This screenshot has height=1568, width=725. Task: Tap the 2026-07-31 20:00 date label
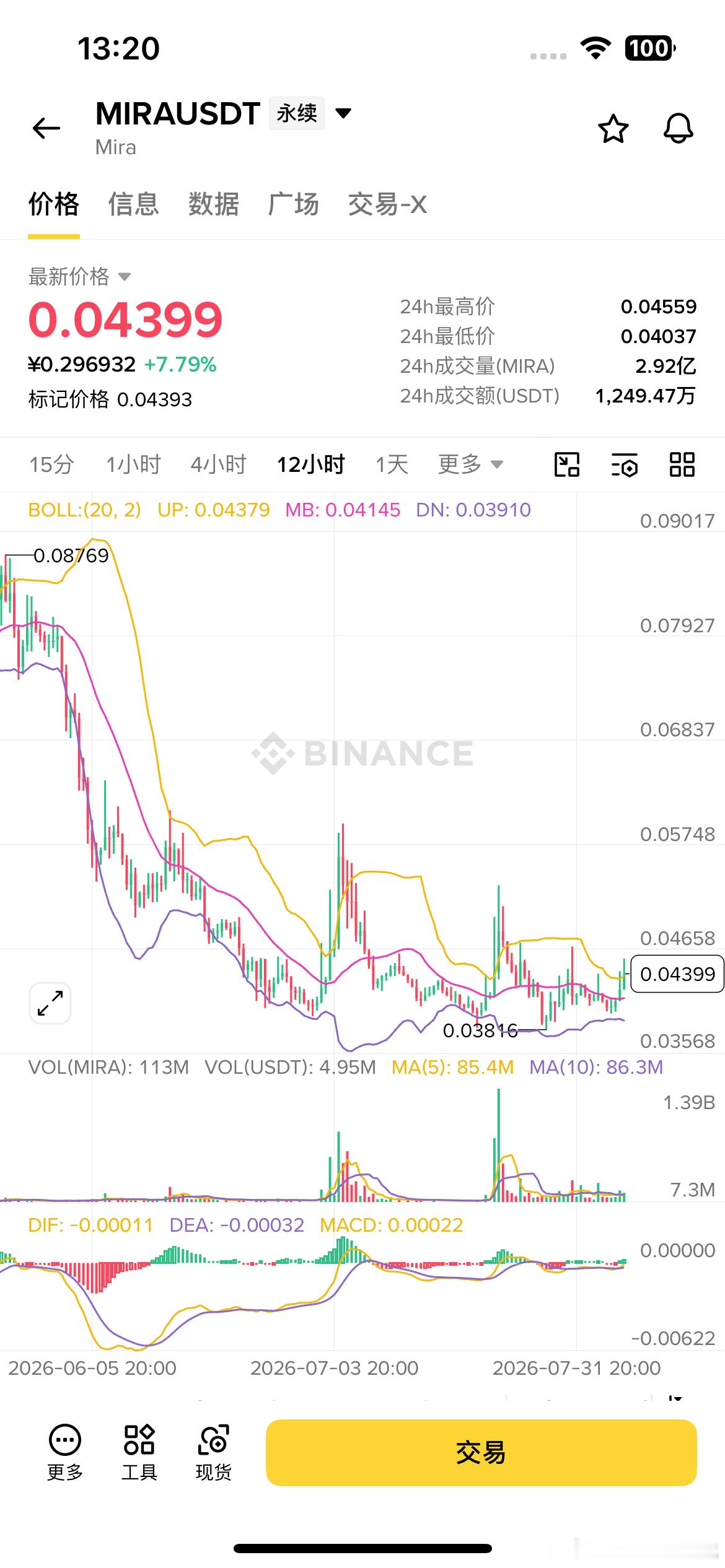click(577, 1368)
